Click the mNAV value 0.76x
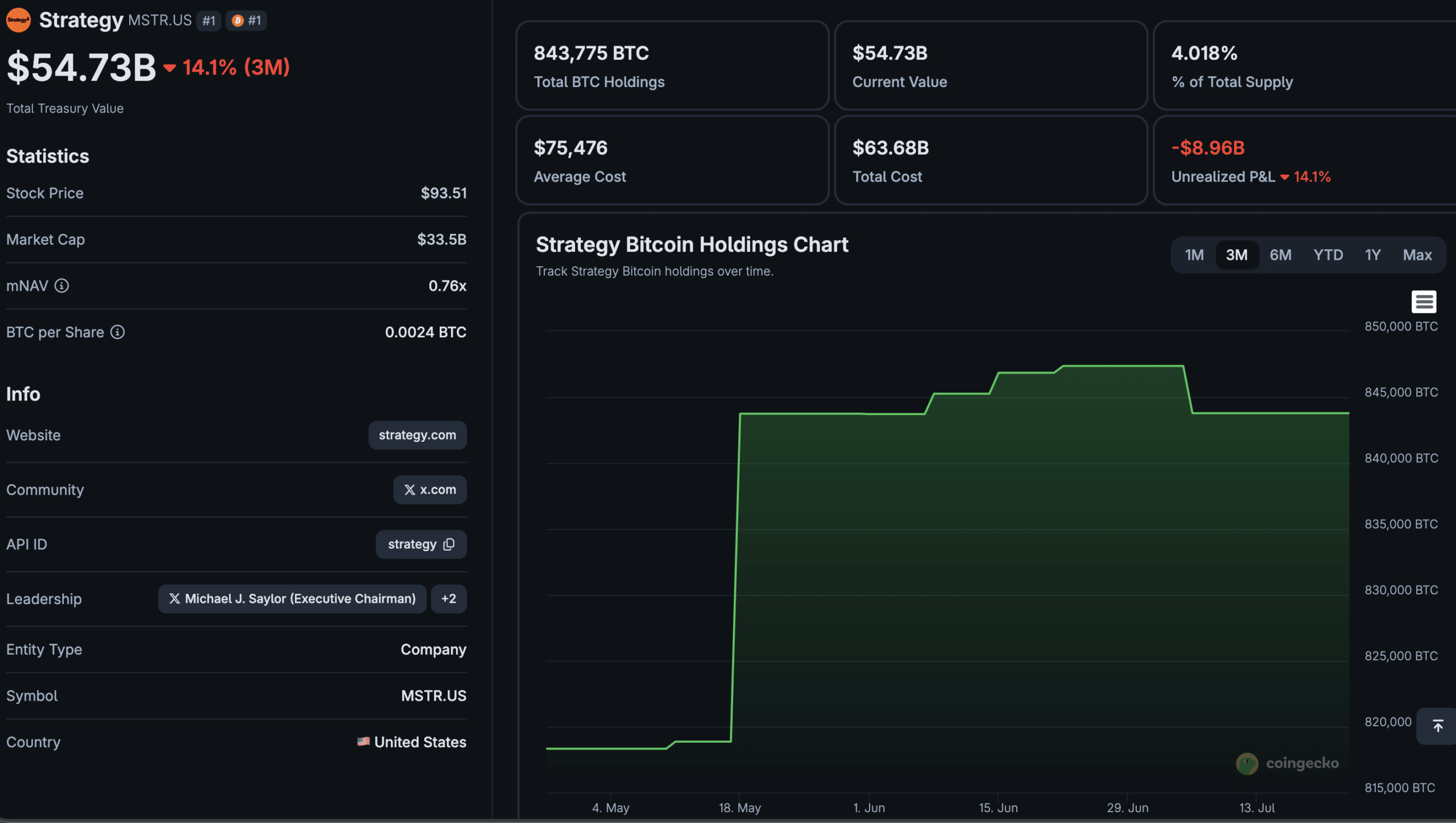Screen dimensions: 1456x823 (x=448, y=286)
